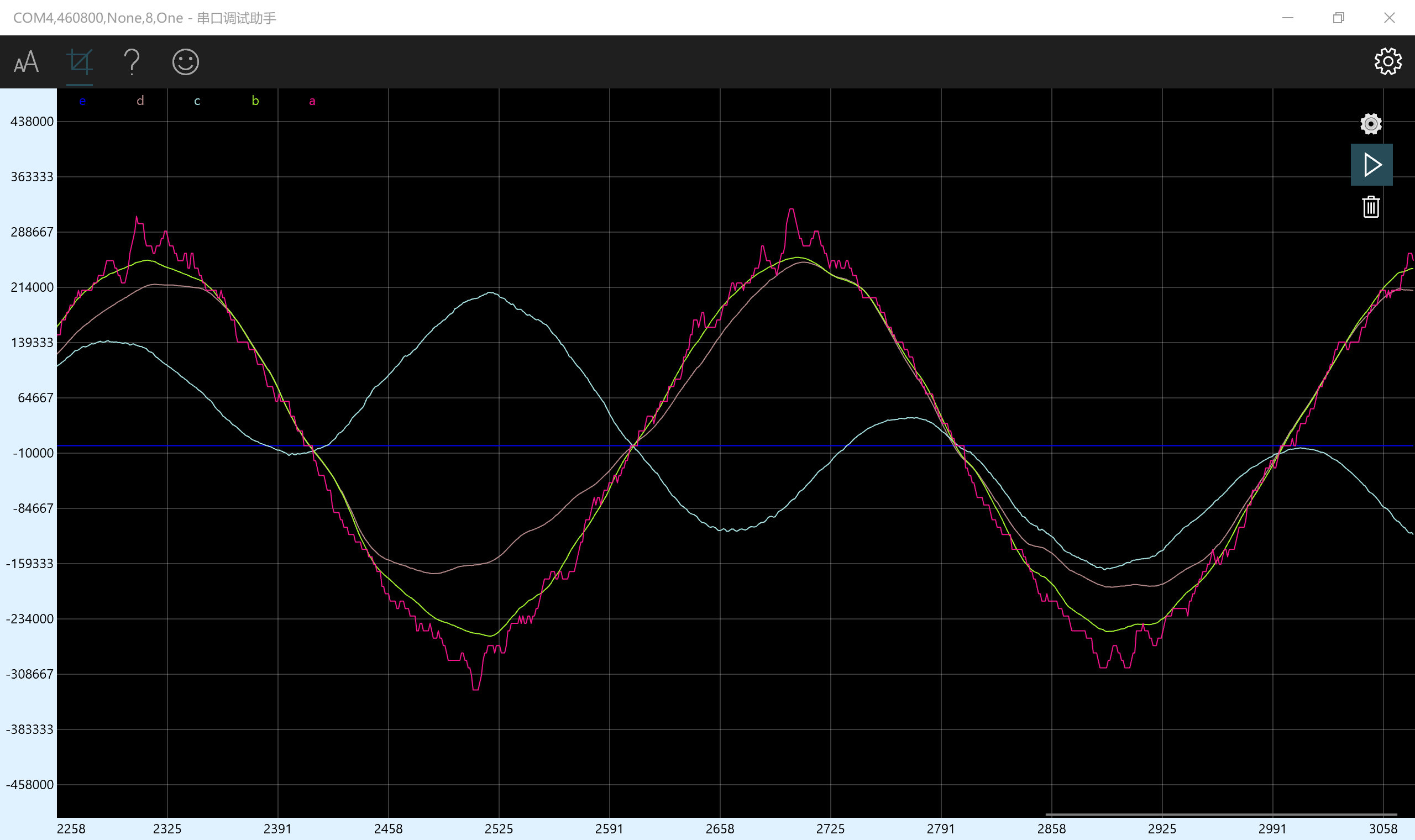Toggle series b in the legend
1415x840 pixels.
pos(255,101)
